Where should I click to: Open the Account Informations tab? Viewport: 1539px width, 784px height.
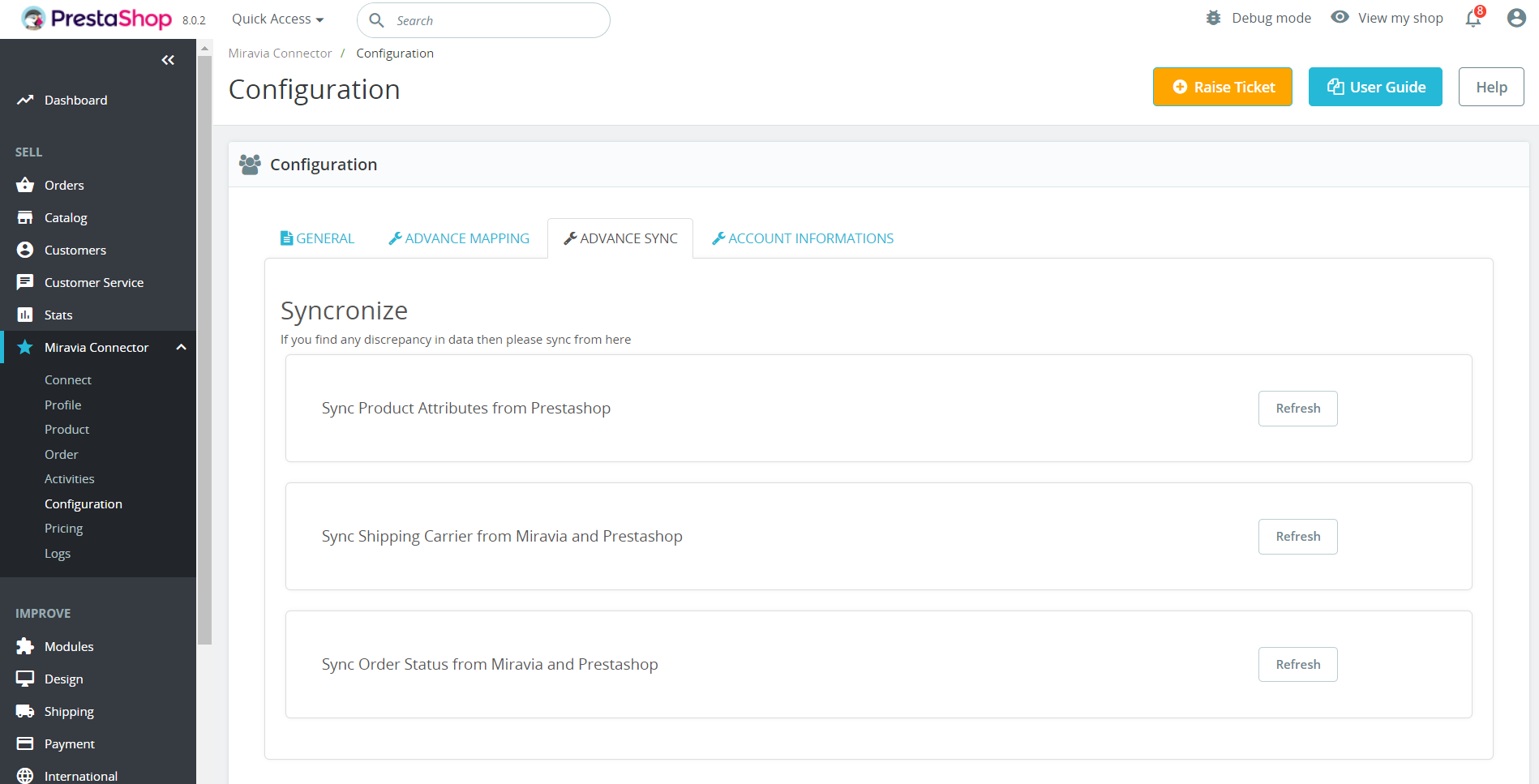[803, 238]
